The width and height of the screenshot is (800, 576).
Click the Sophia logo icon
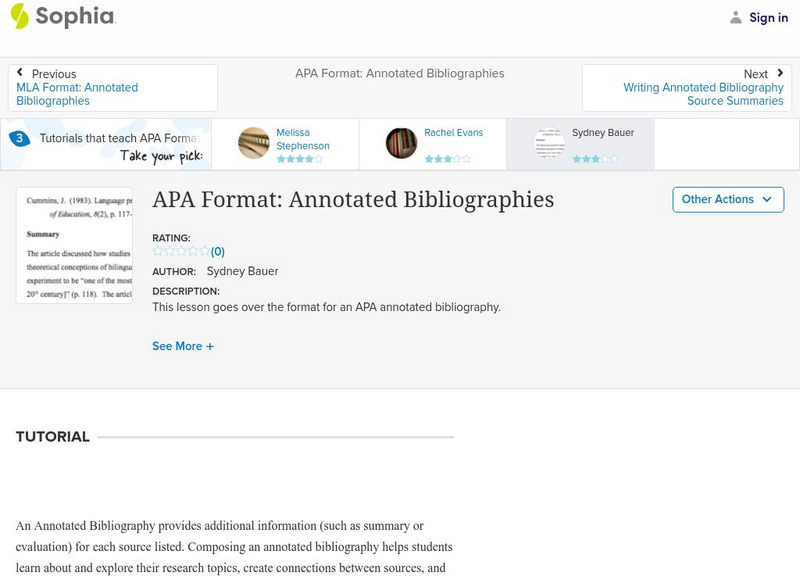click(x=20, y=16)
